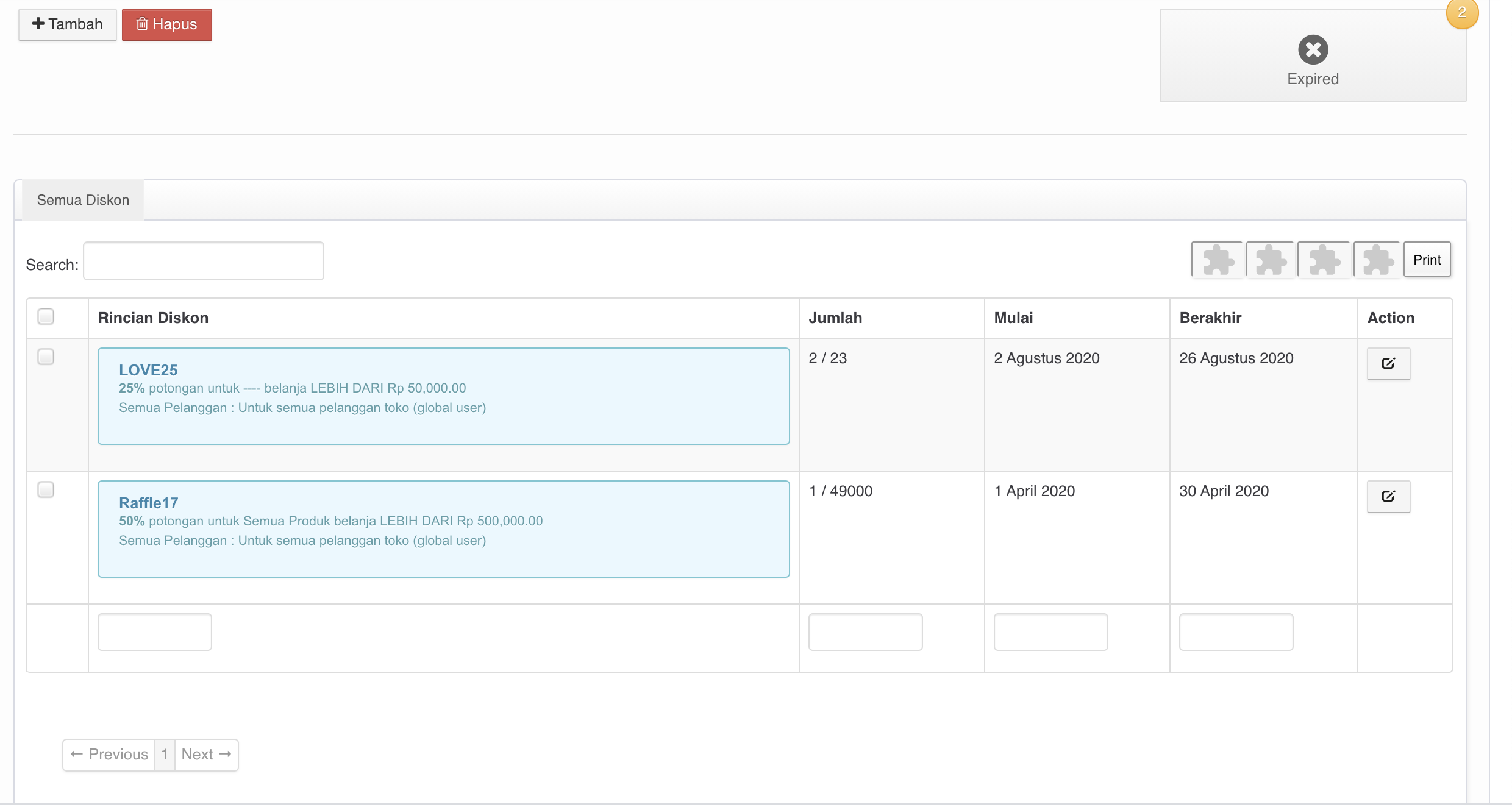Viewport: 1512px width, 807px height.
Task: Edit the Raffle17 discount row
Action: coord(1388,497)
